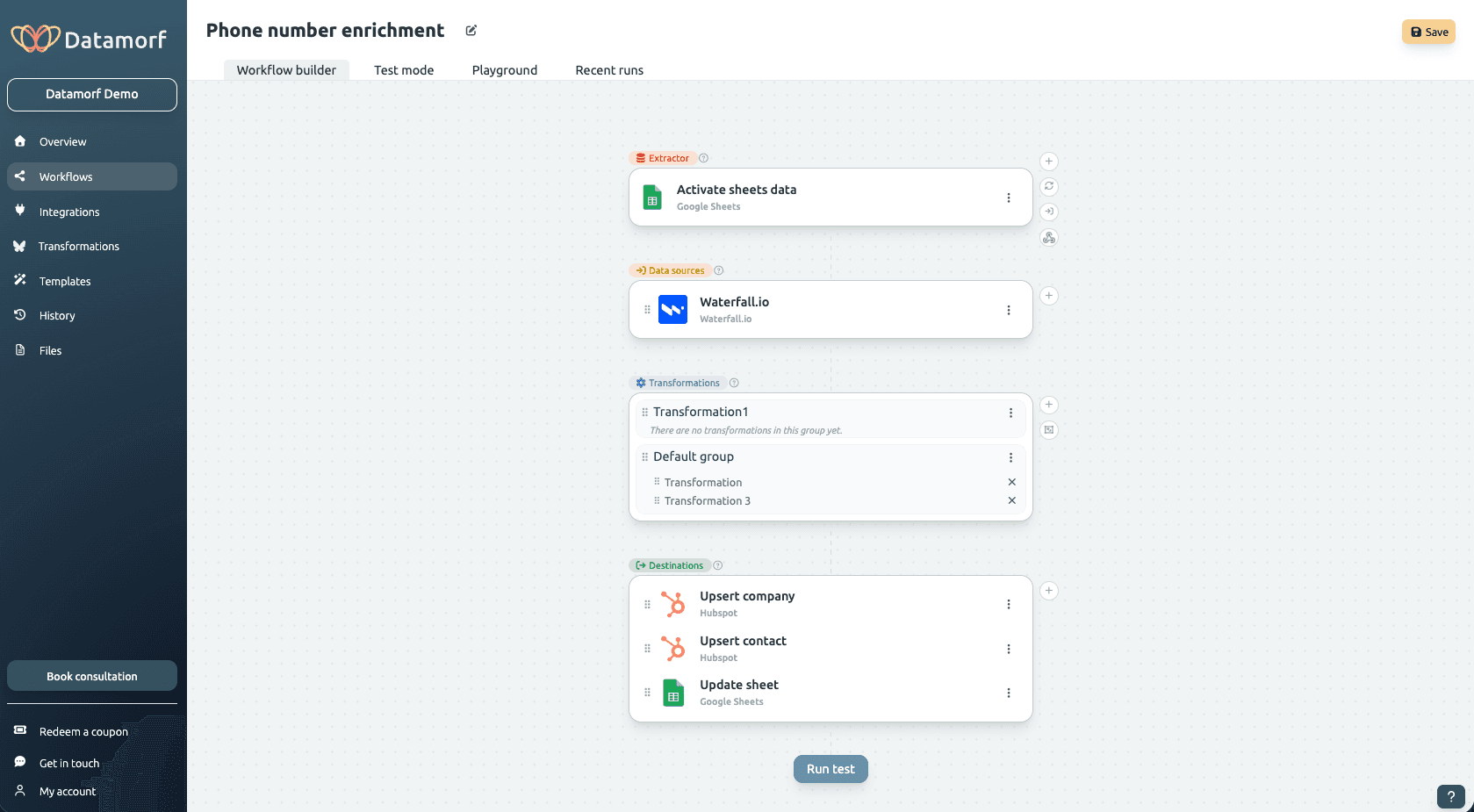1474x812 pixels.
Task: Click the Run test button
Action: (830, 769)
